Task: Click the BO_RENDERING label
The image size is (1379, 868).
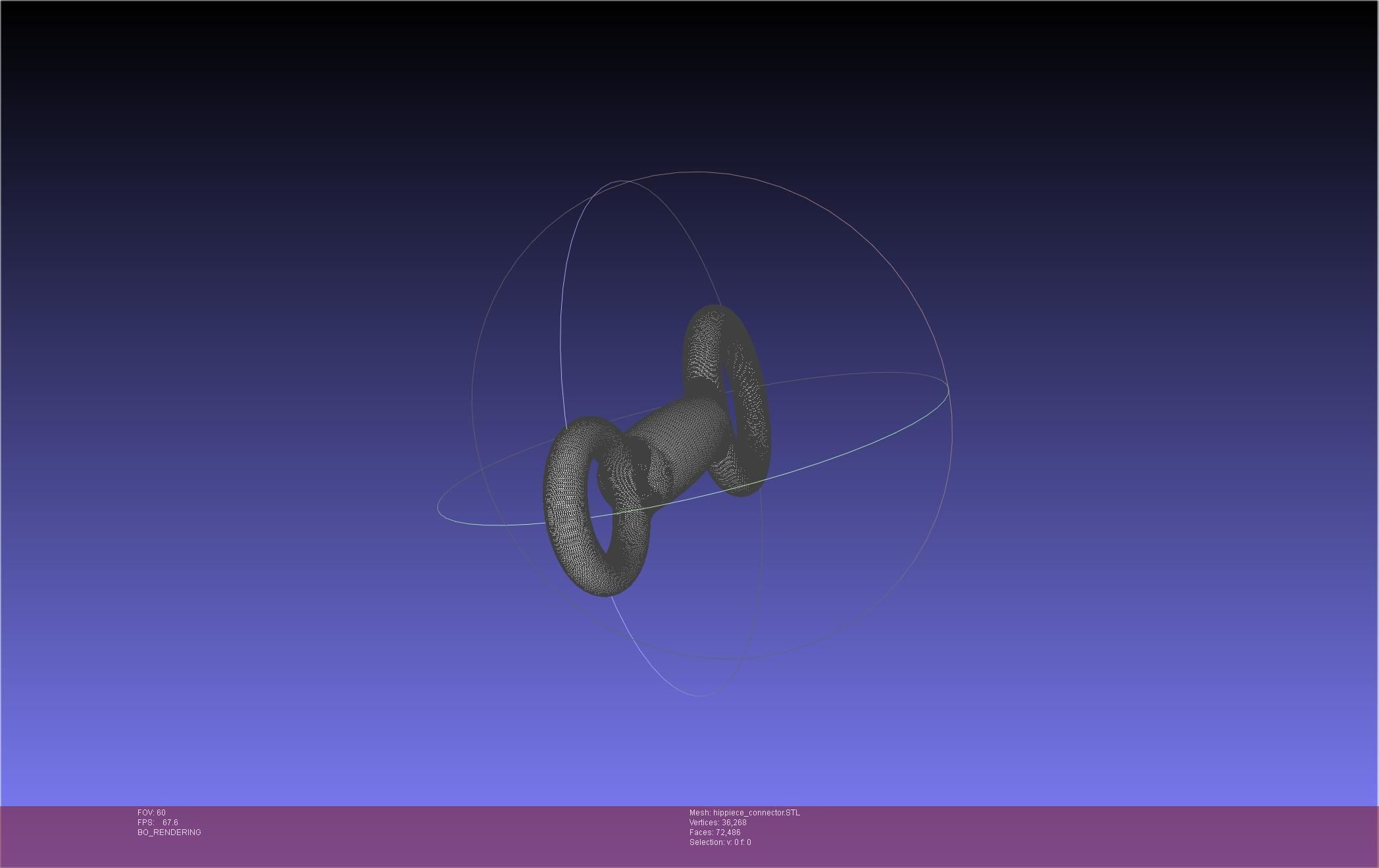Action: click(x=169, y=832)
